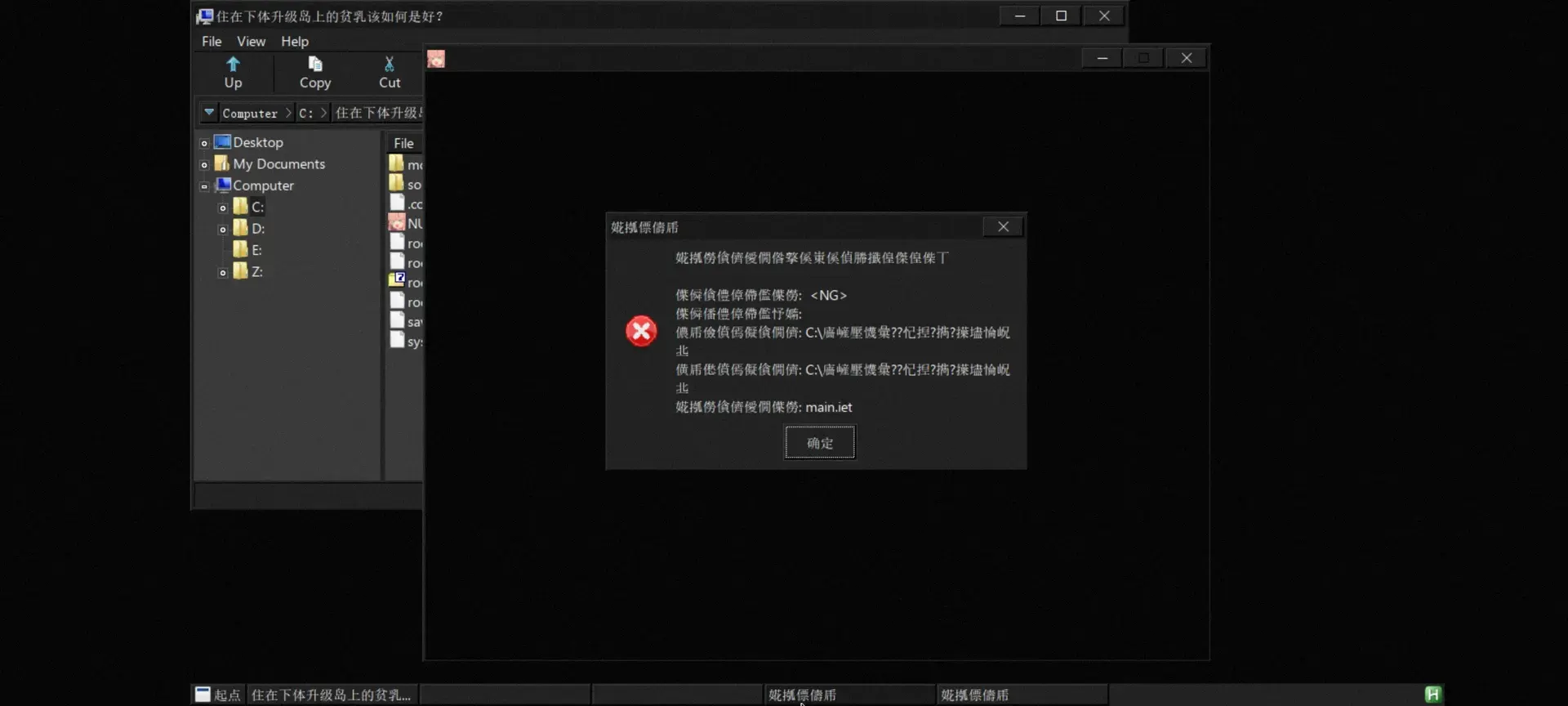Click the Copy toolbar button
The image size is (1568, 706).
point(315,73)
